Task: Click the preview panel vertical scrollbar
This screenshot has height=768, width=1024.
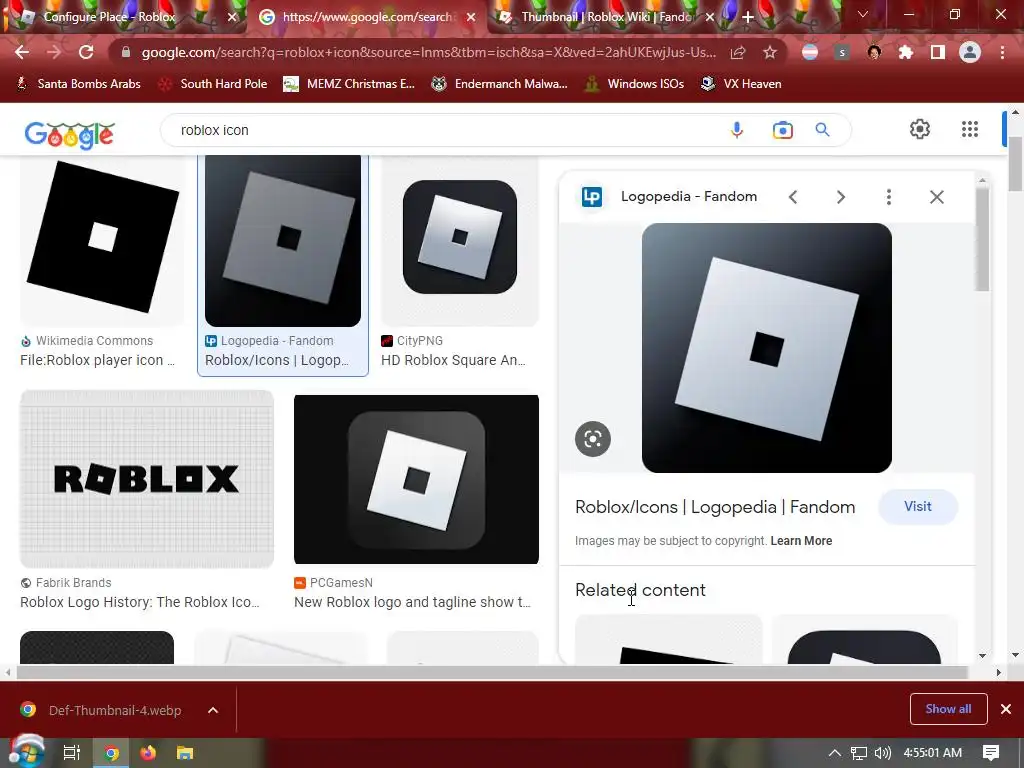Action: (982, 238)
